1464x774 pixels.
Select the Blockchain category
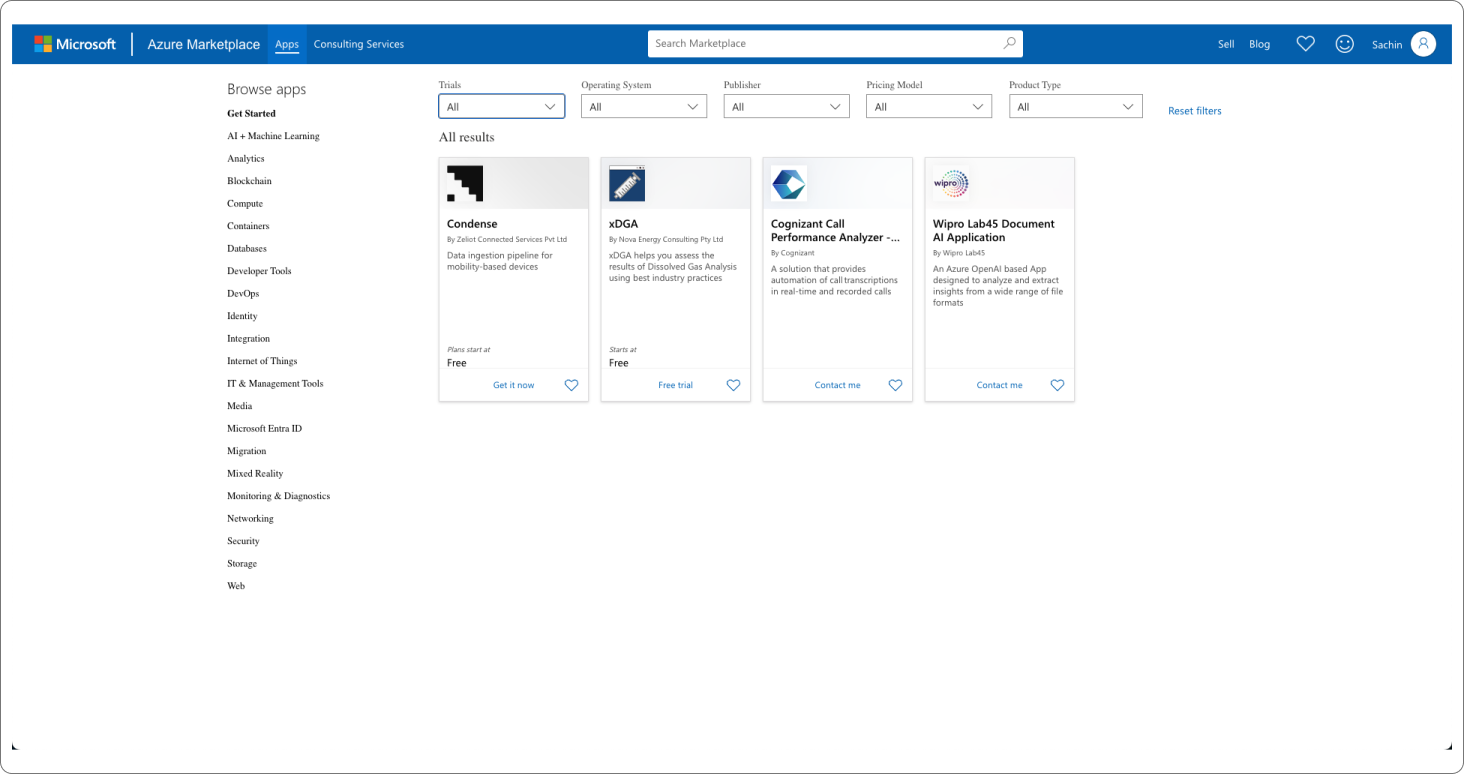coord(249,181)
